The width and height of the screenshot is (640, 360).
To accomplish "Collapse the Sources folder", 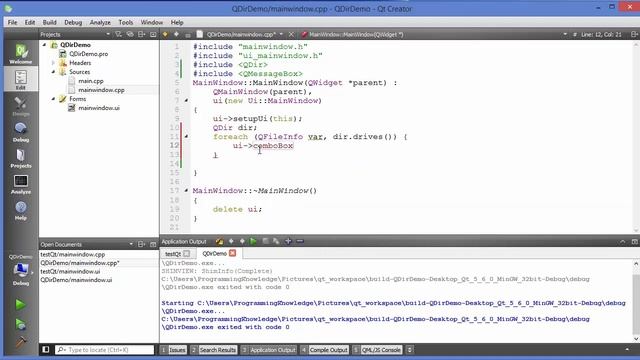I will (53, 72).
